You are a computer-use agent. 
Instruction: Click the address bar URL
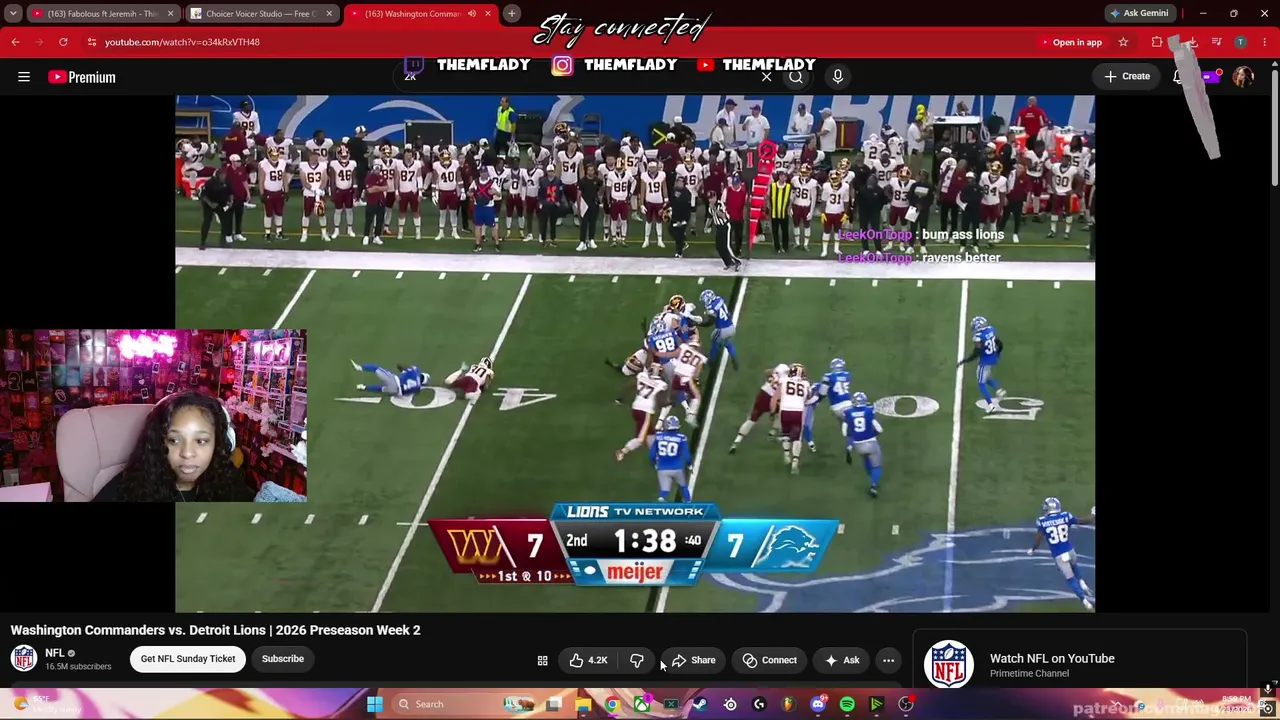point(182,42)
